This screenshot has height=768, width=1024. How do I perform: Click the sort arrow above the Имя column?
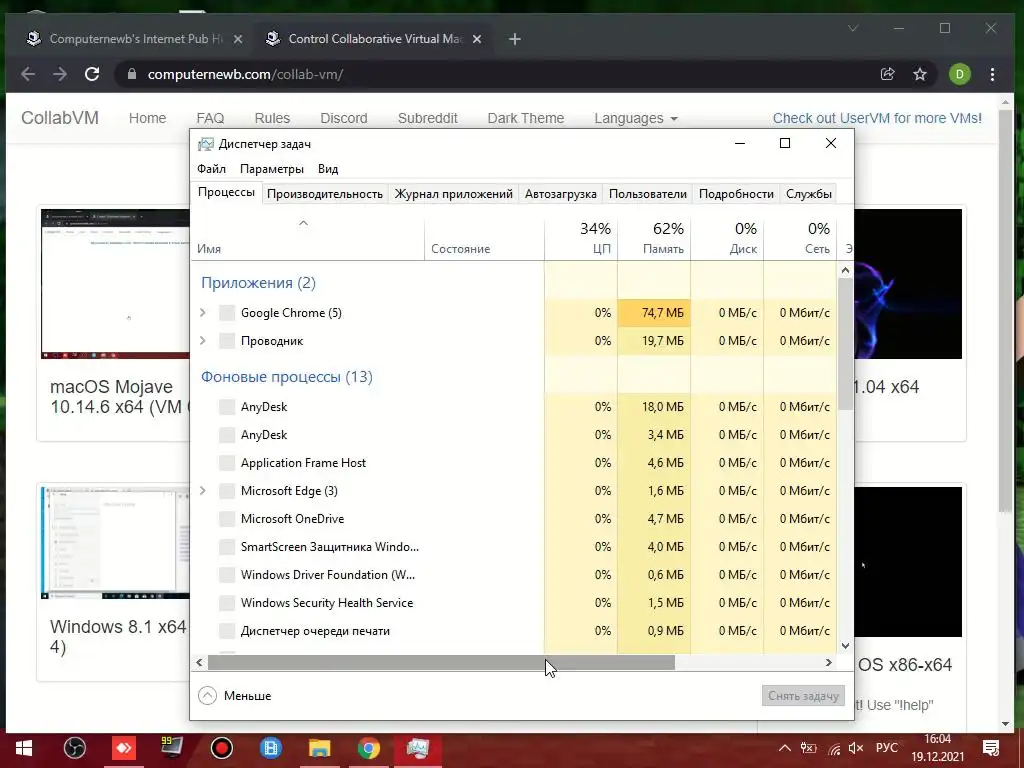click(303, 223)
